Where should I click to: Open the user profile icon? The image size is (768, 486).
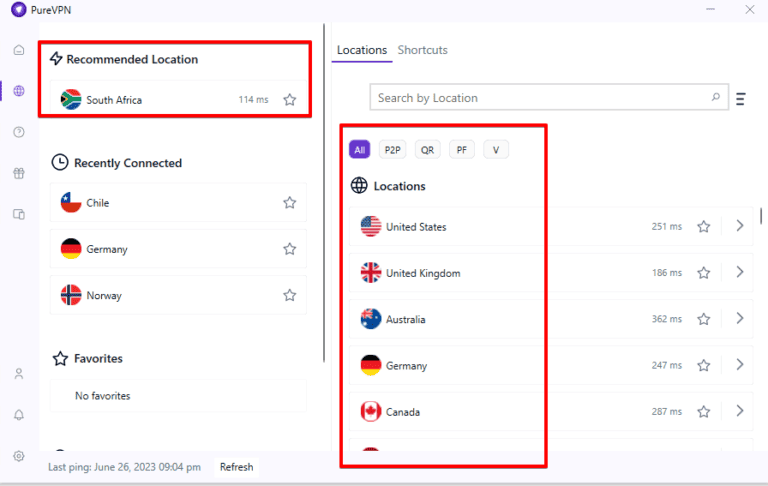click(x=19, y=374)
